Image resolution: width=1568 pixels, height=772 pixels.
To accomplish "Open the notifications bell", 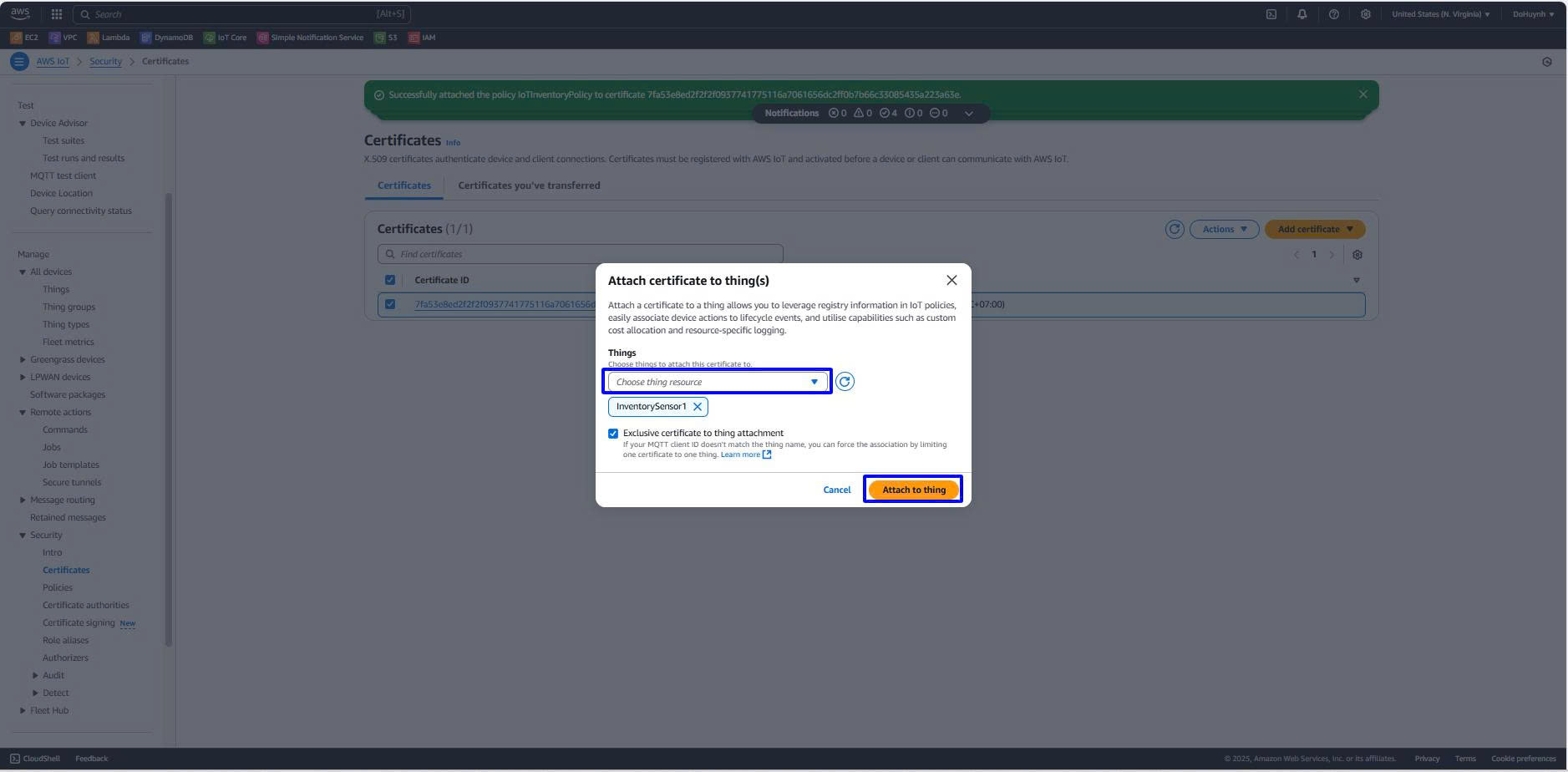I will (x=1302, y=14).
